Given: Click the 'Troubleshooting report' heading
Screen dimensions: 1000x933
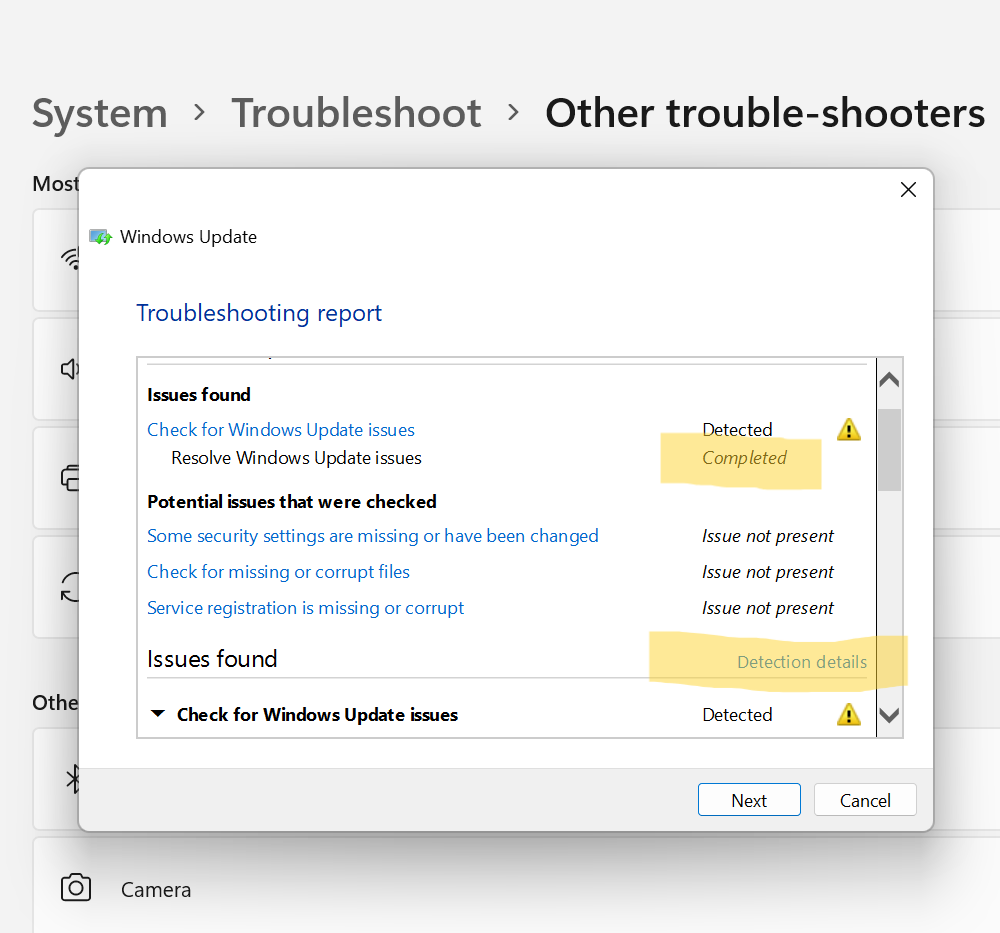Looking at the screenshot, I should [x=259, y=313].
